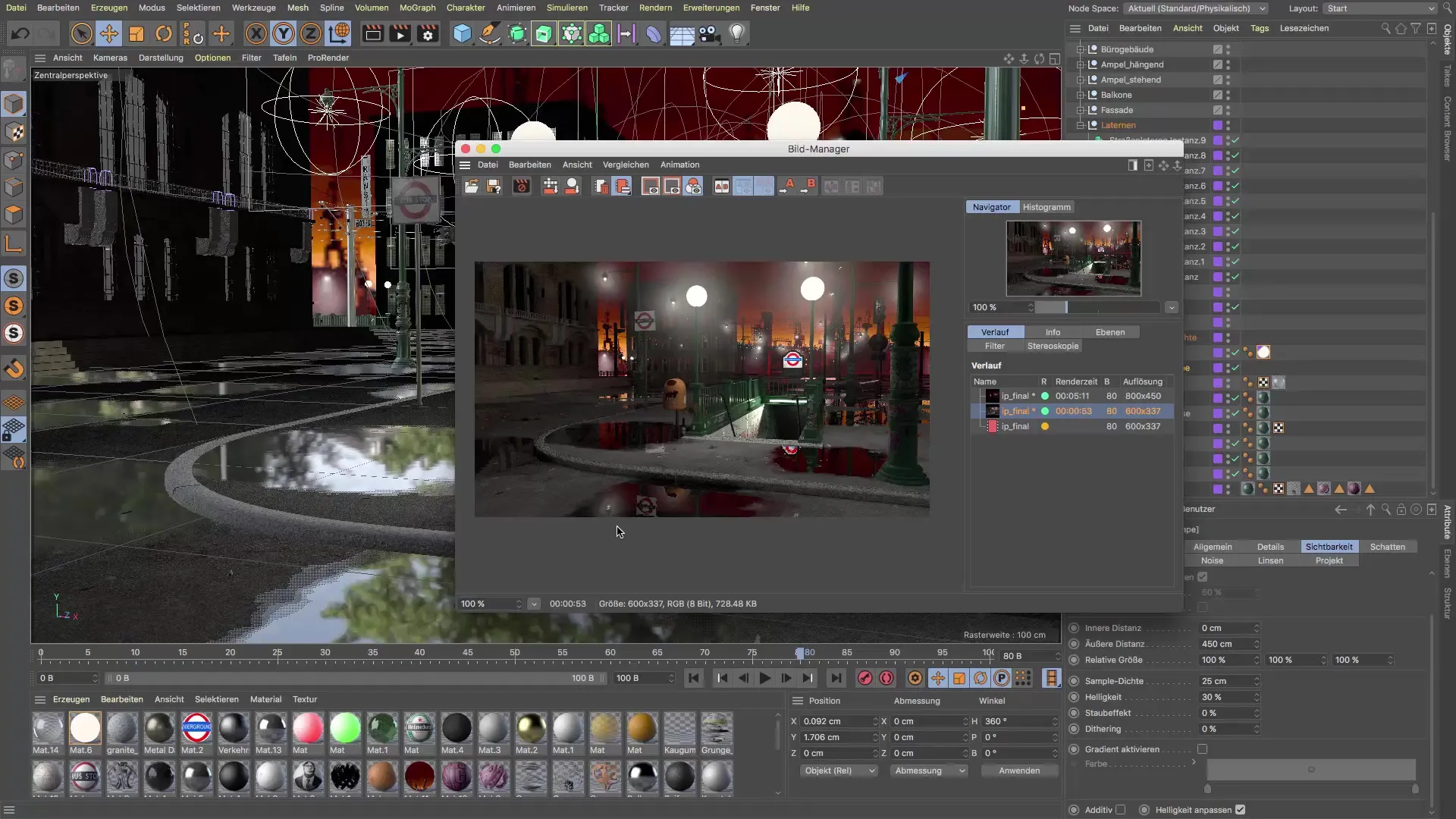Viewport: 1456px width, 819px height.
Task: Open Abmessung dropdown
Action: [930, 770]
